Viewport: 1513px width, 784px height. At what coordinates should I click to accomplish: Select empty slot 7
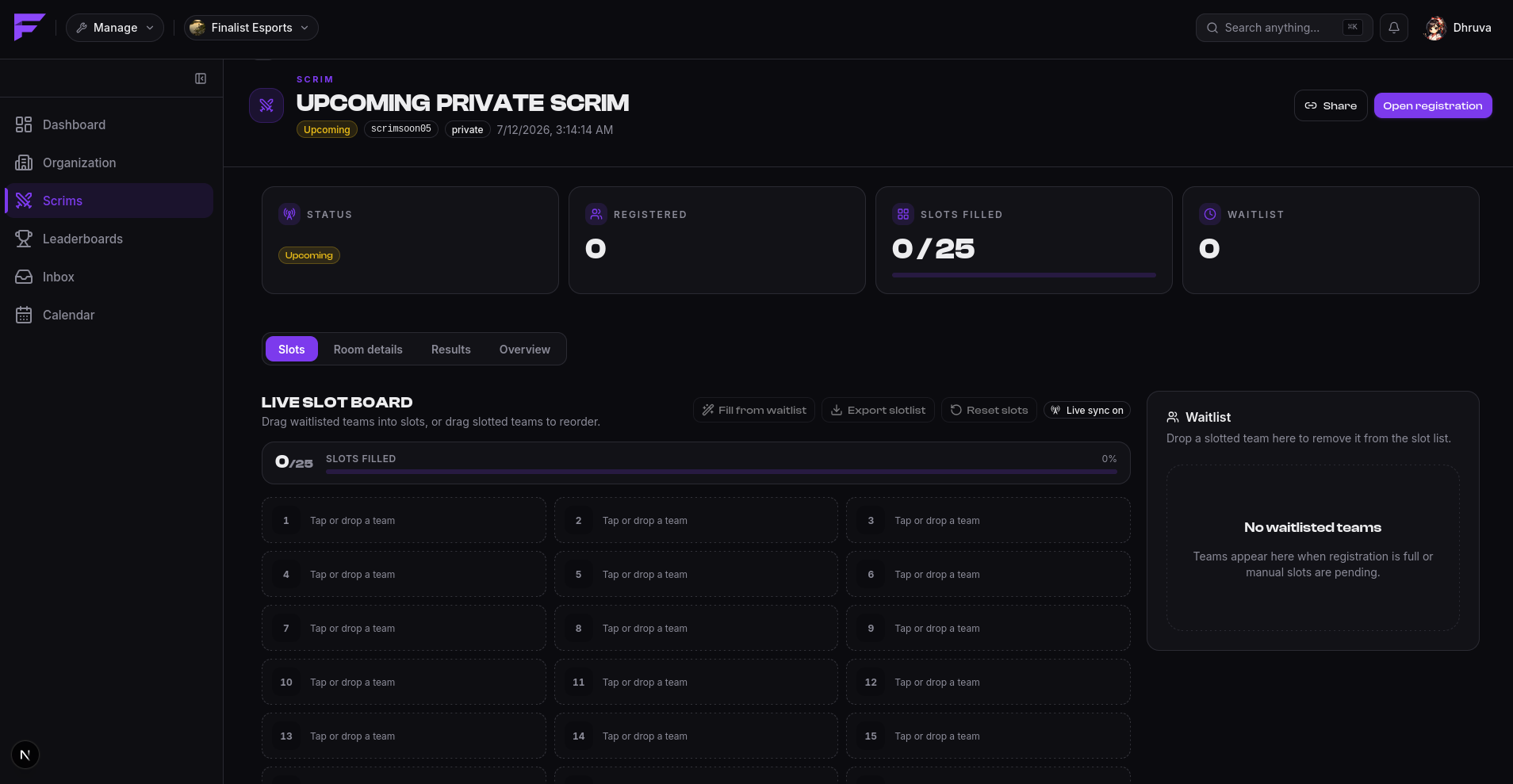click(x=404, y=628)
